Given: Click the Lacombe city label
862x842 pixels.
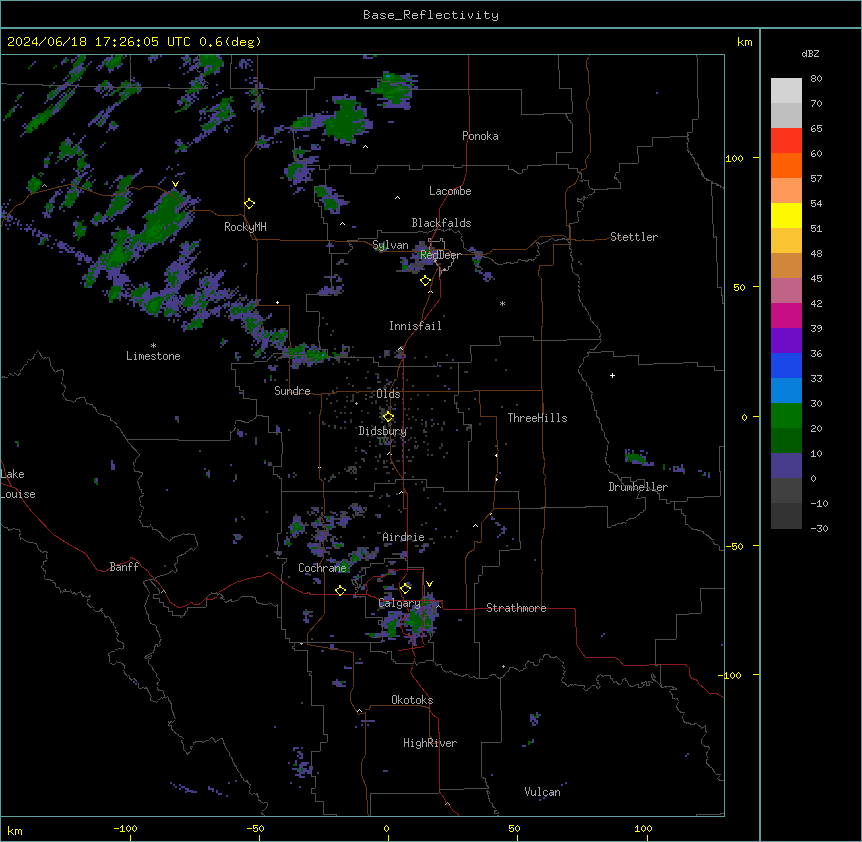Looking at the screenshot, I should coord(450,191).
